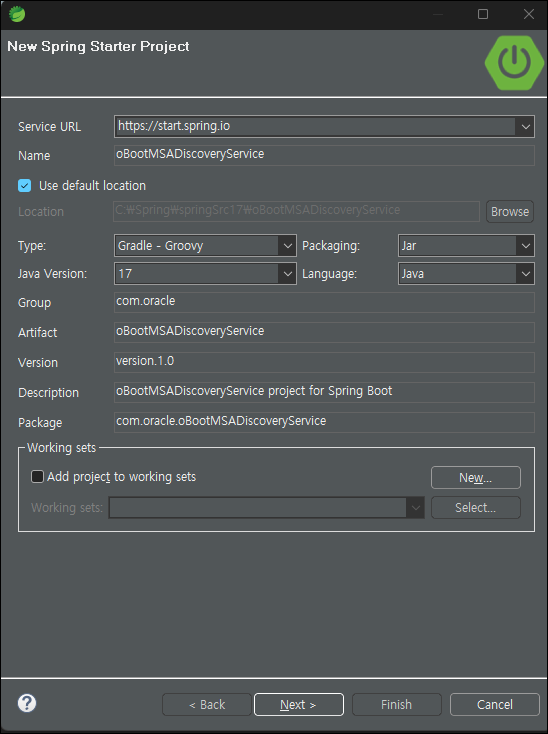Screen dimensions: 548x734
Task: Click the Spring Boot power logo
Action: 514,63
